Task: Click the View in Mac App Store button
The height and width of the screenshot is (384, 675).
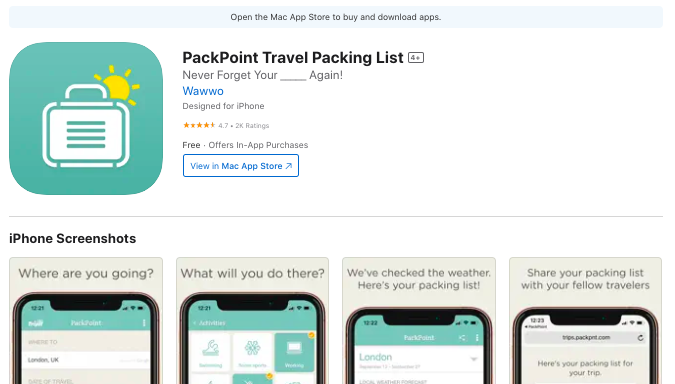Action: (241, 166)
